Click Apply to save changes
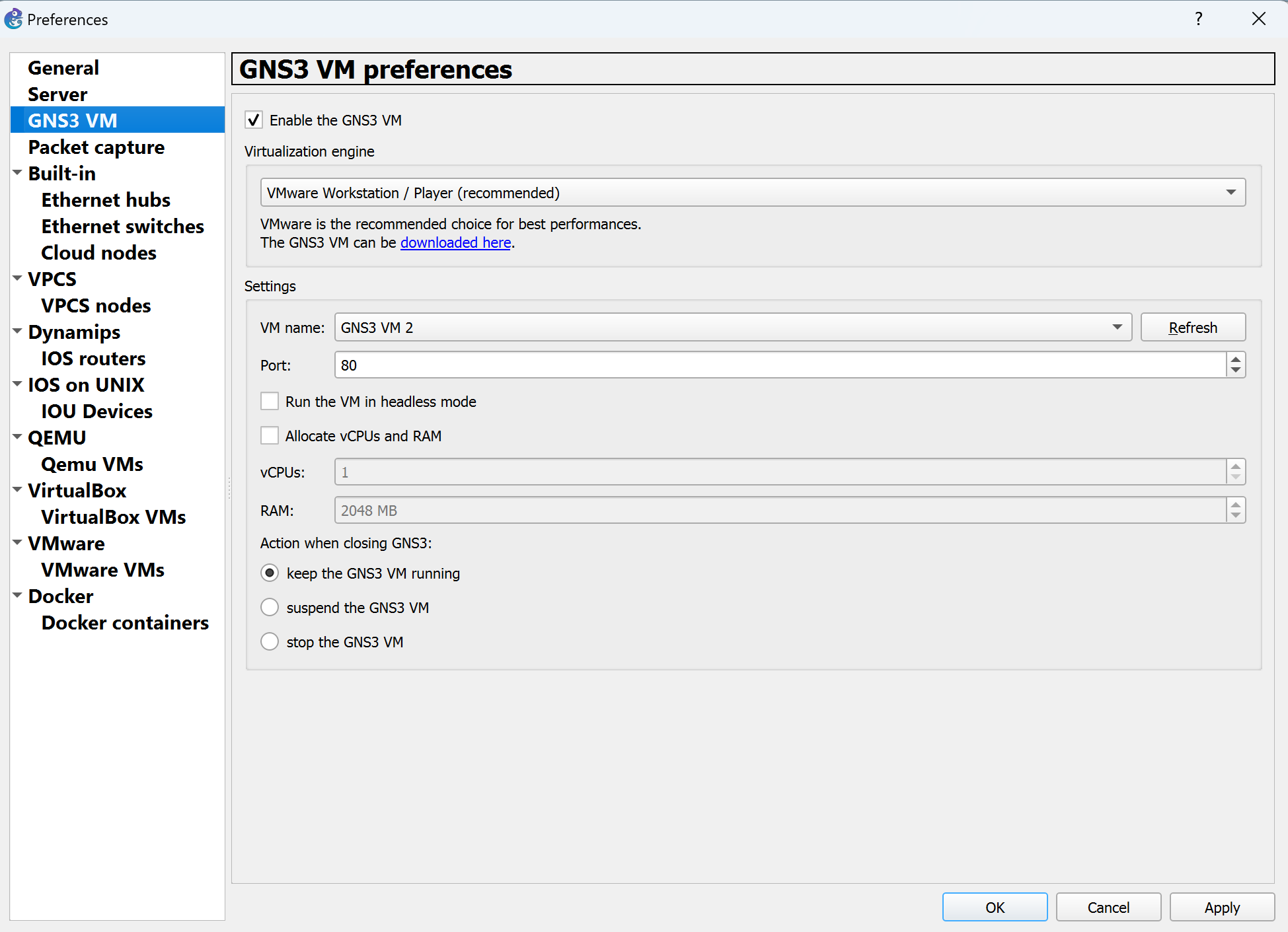Image resolution: width=1288 pixels, height=932 pixels. pos(1222,907)
